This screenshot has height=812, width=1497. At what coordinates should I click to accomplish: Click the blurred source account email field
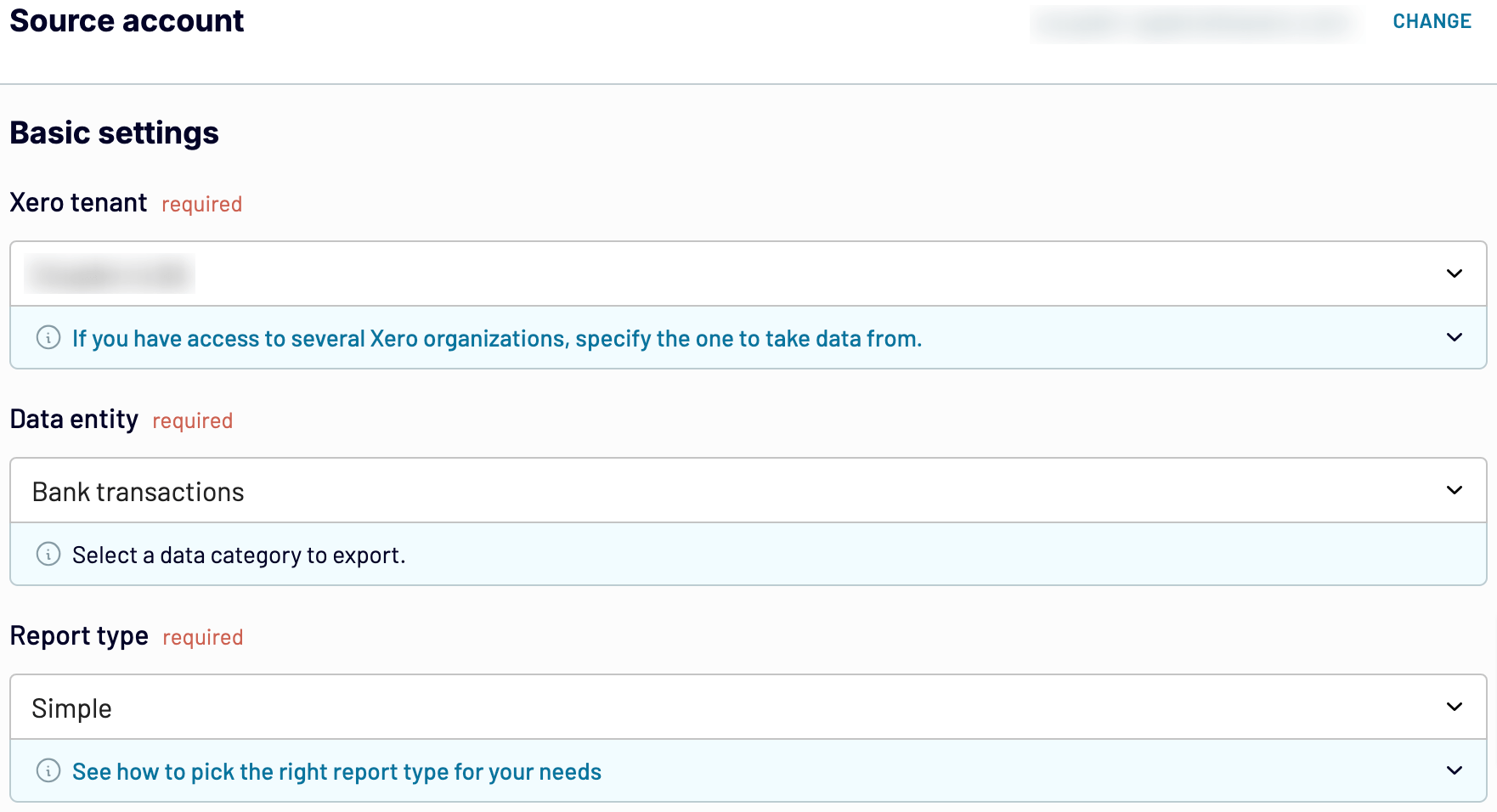point(1194,24)
